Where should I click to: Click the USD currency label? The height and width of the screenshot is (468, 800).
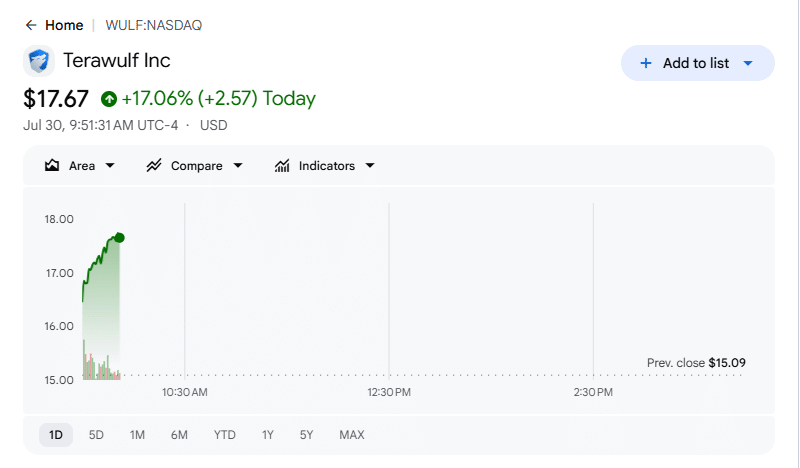[213, 125]
